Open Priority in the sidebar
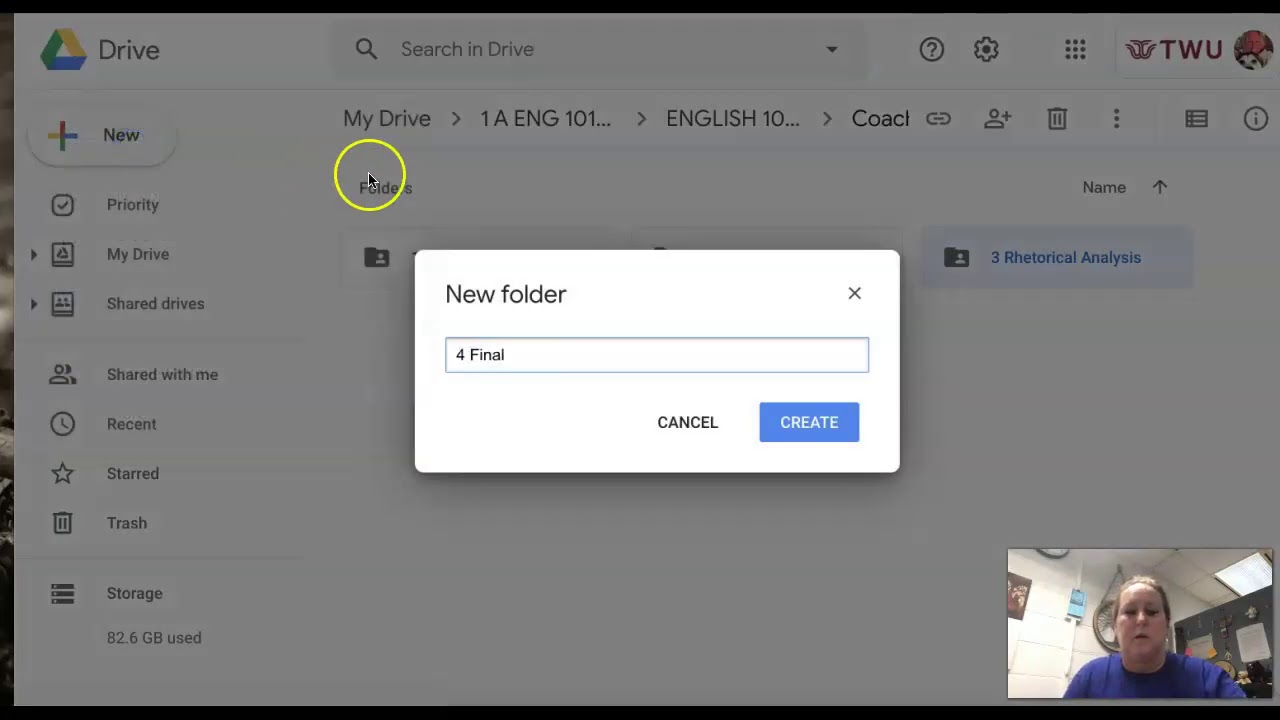The image size is (1280, 720). click(x=133, y=204)
